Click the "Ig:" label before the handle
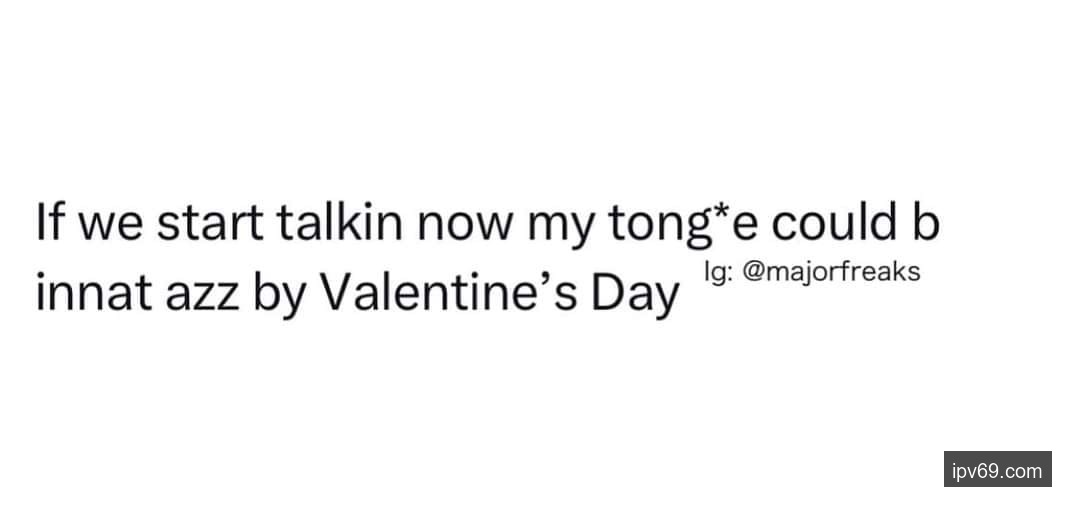1080x515 pixels. pyautogui.click(x=716, y=271)
